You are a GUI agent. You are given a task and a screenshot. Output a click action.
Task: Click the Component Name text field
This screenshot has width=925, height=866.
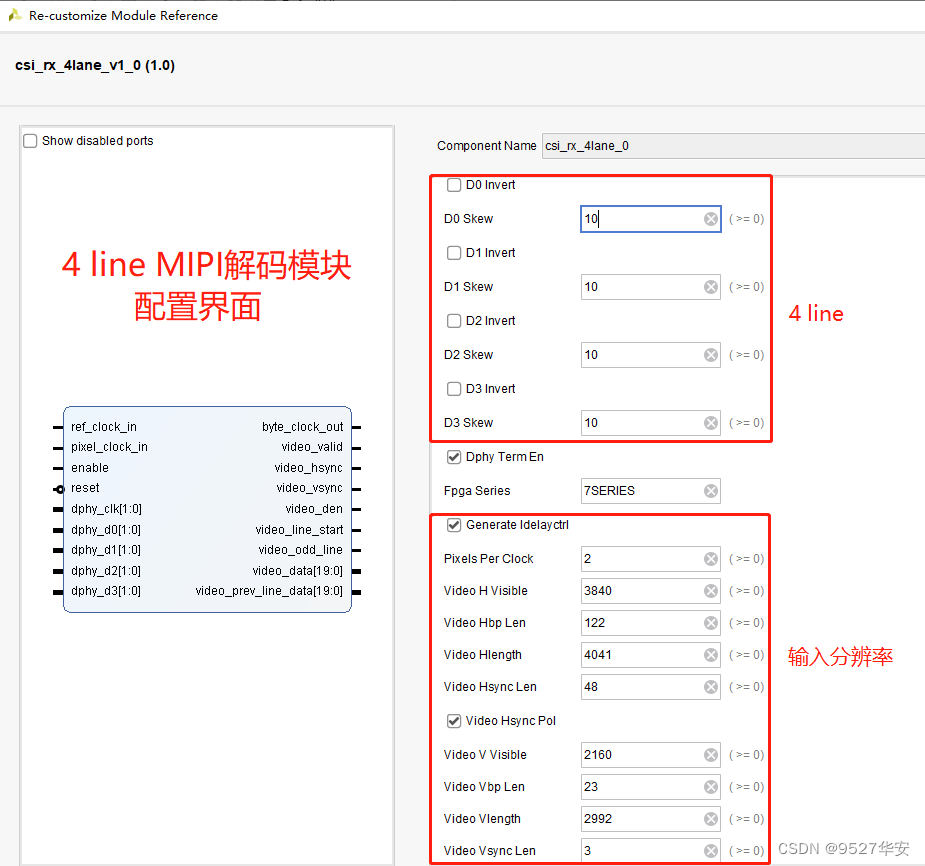click(730, 146)
